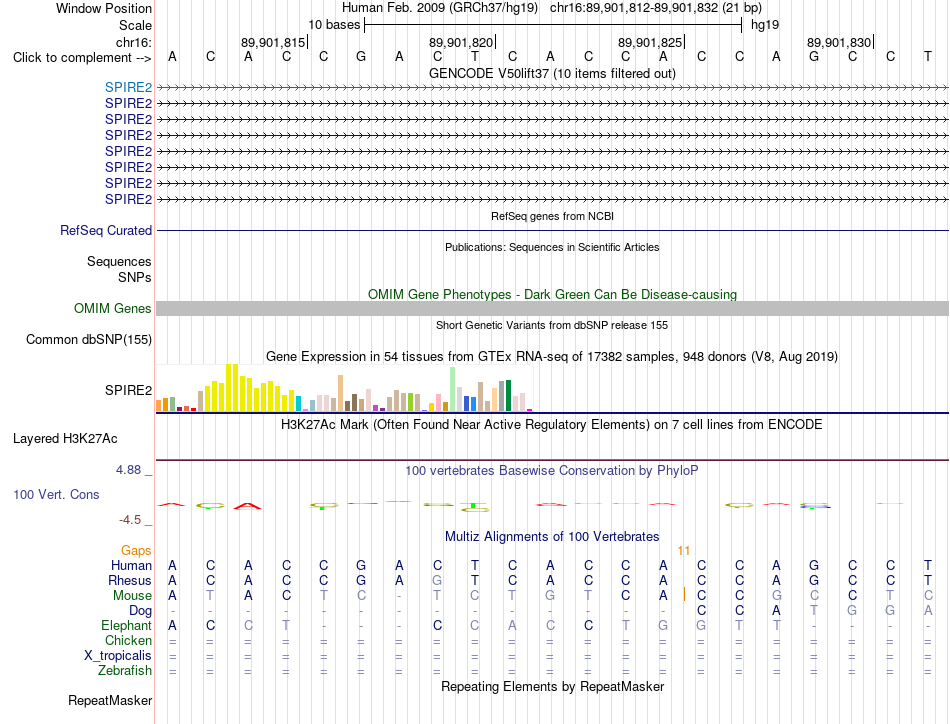This screenshot has height=724, width=950.
Task: Click the "89,901,830" ruler position label
Action: [x=839, y=42]
